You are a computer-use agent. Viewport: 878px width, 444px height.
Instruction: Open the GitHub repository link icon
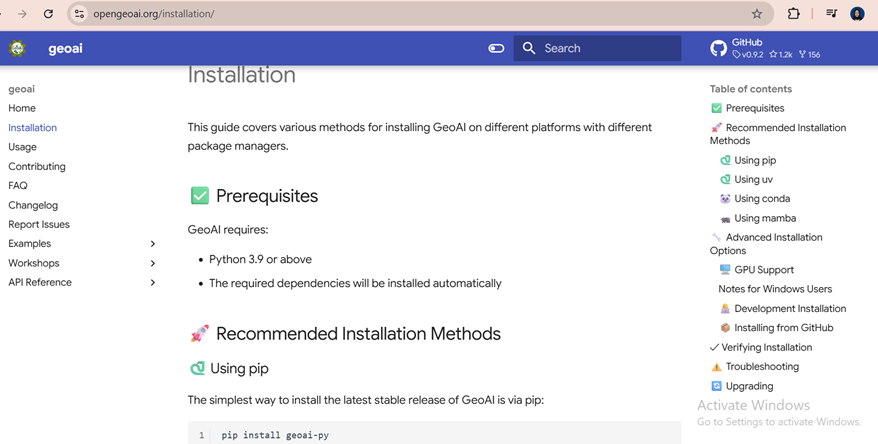(718, 48)
